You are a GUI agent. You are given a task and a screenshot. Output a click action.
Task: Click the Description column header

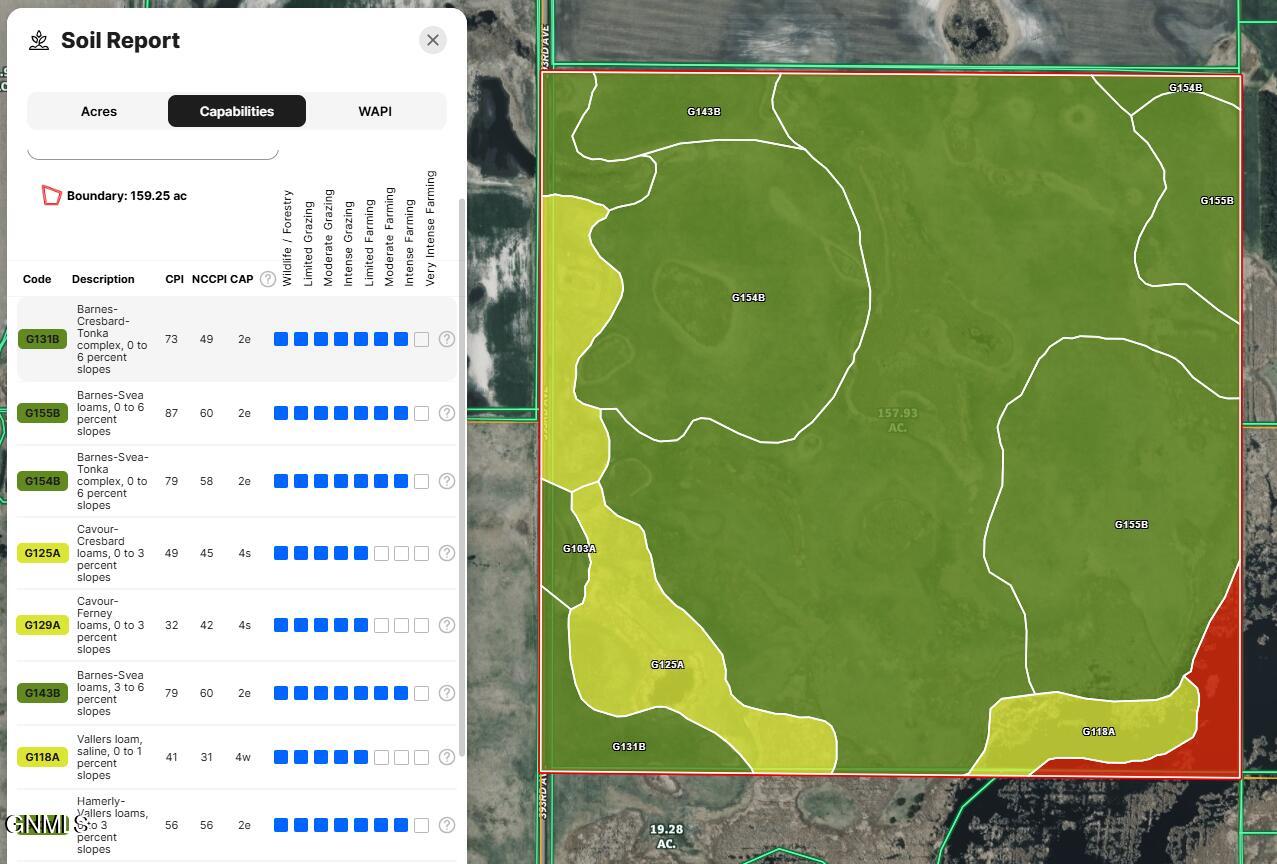(x=103, y=279)
